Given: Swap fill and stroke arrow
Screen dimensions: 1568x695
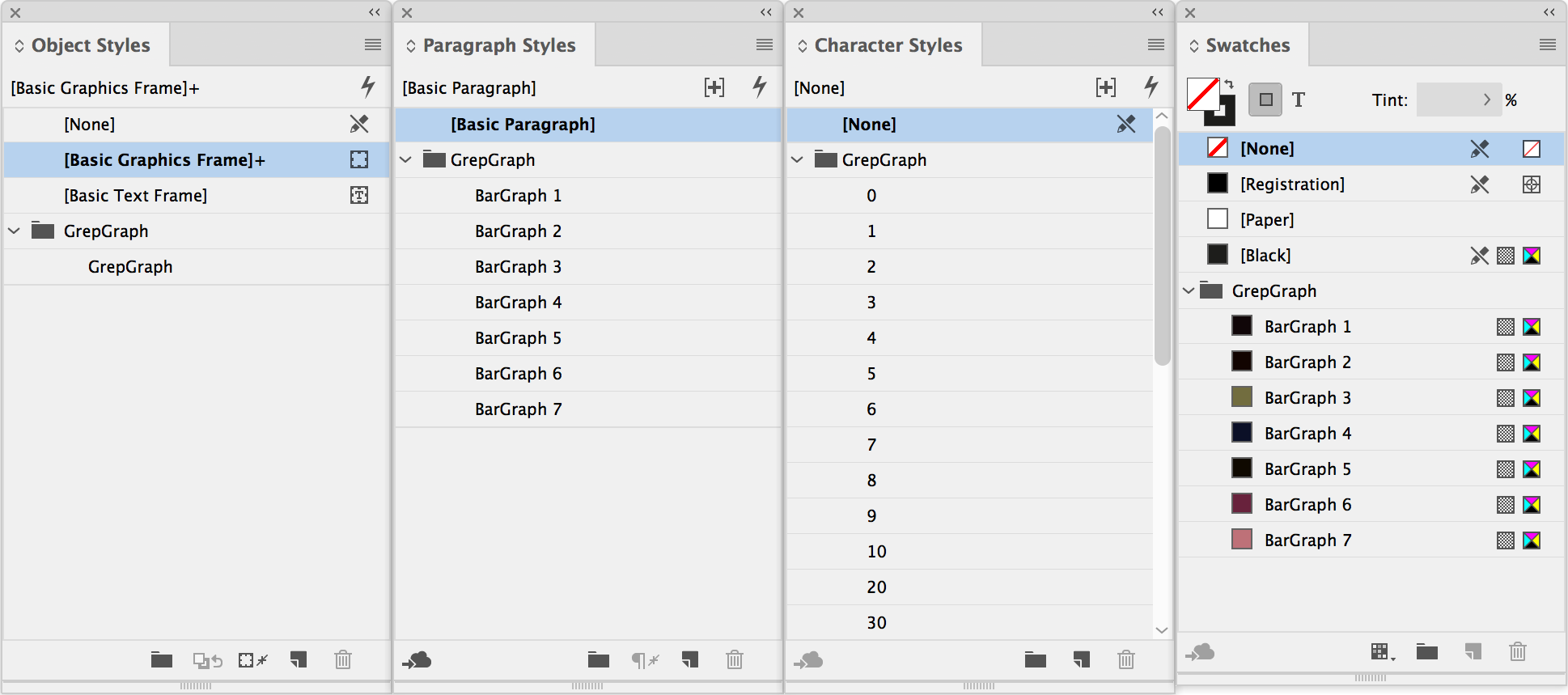Looking at the screenshot, I should click(x=1229, y=84).
